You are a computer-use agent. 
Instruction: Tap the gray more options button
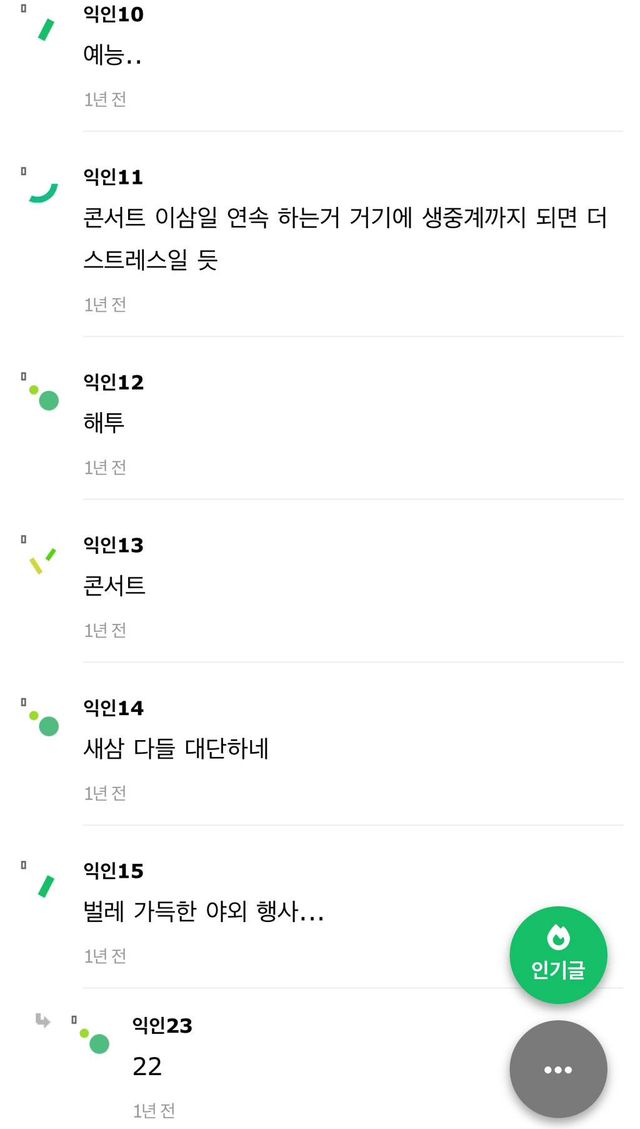pos(558,1069)
